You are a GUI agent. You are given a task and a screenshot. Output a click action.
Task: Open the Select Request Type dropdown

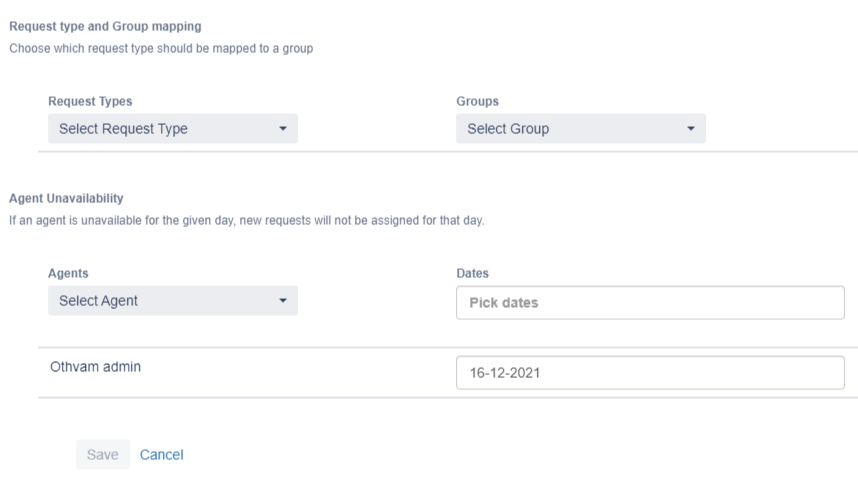172,128
